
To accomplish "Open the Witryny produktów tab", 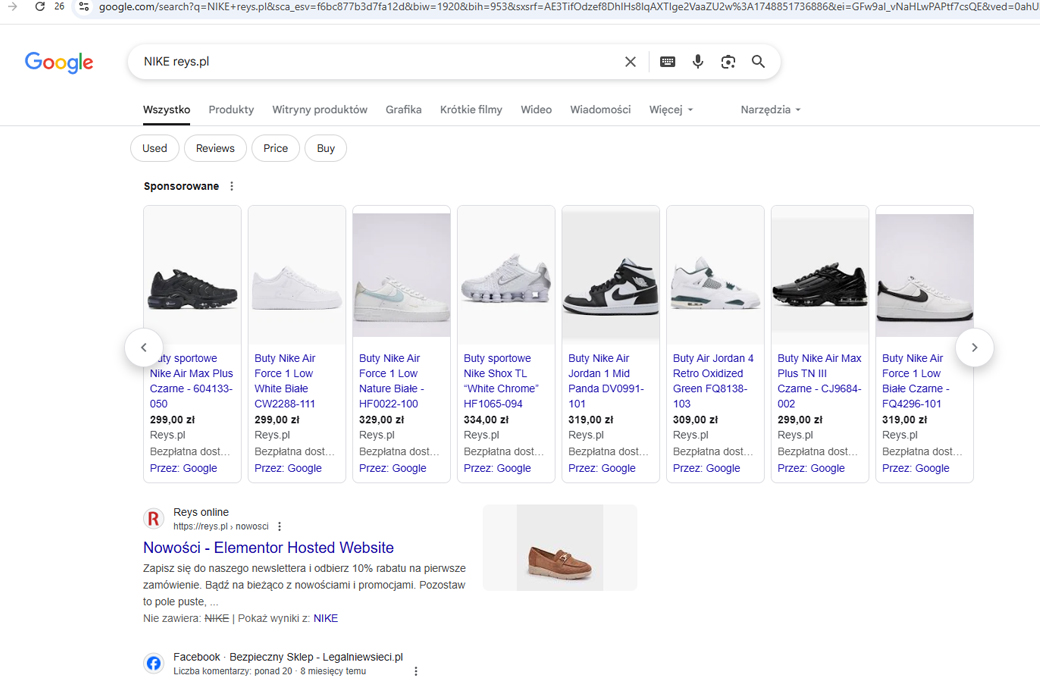I will [320, 109].
